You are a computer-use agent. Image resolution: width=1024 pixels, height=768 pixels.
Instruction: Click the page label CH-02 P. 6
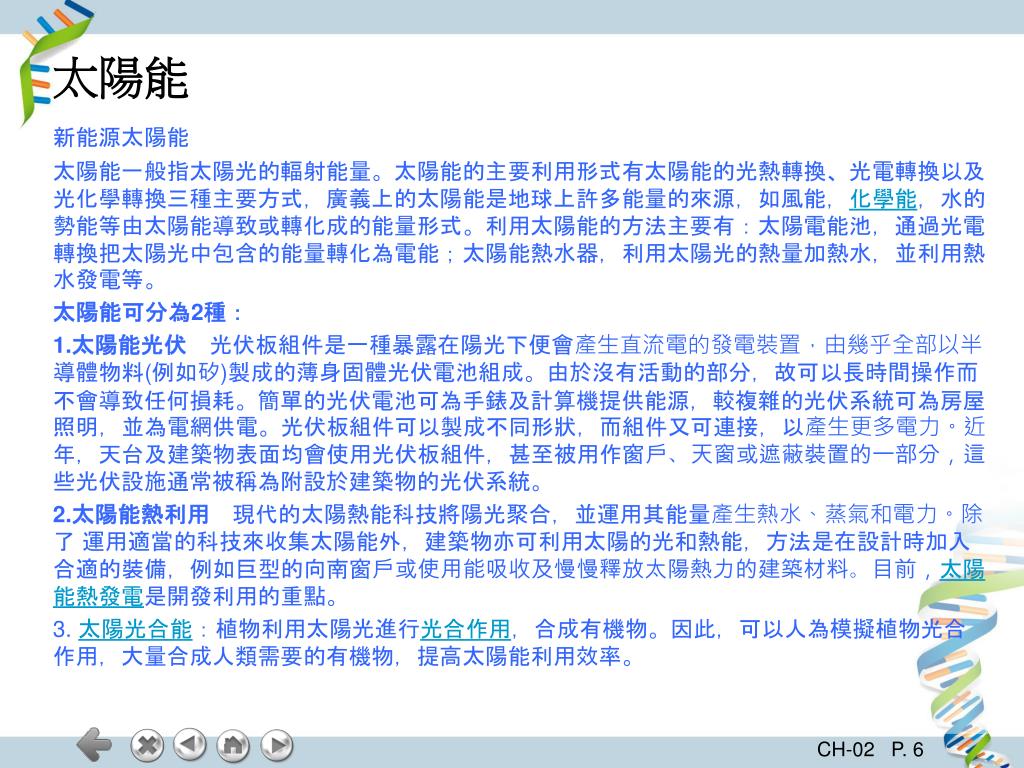870,749
